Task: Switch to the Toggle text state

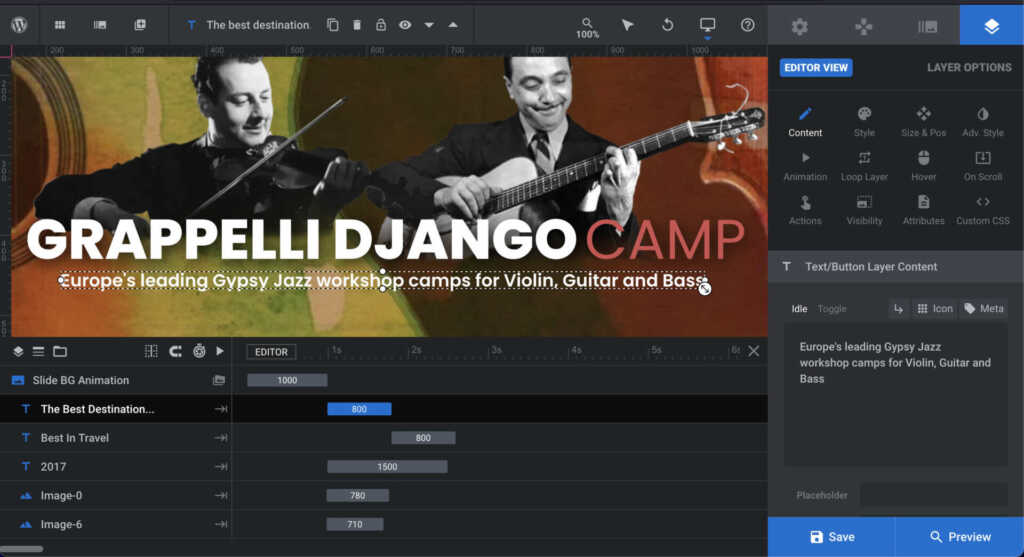Action: point(831,309)
